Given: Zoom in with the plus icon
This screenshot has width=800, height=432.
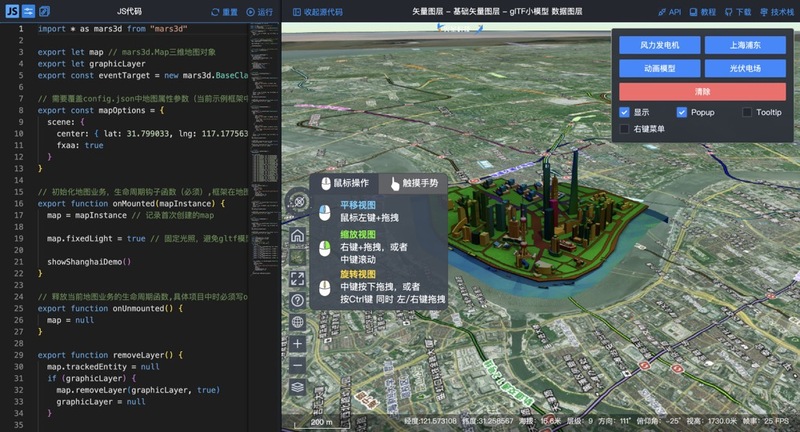Looking at the screenshot, I should [297, 343].
